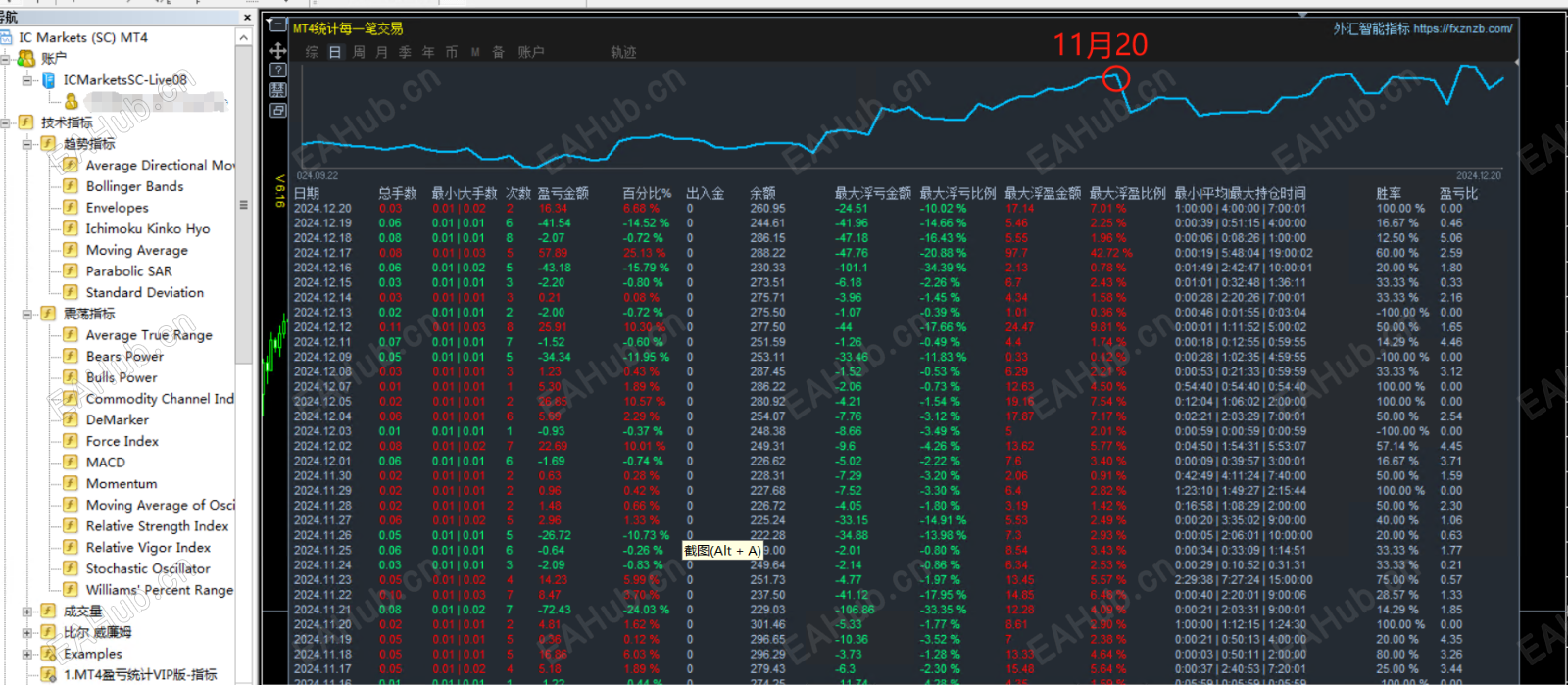Click the 成交量 folder icon
The width and height of the screenshot is (1568, 685).
point(48,611)
